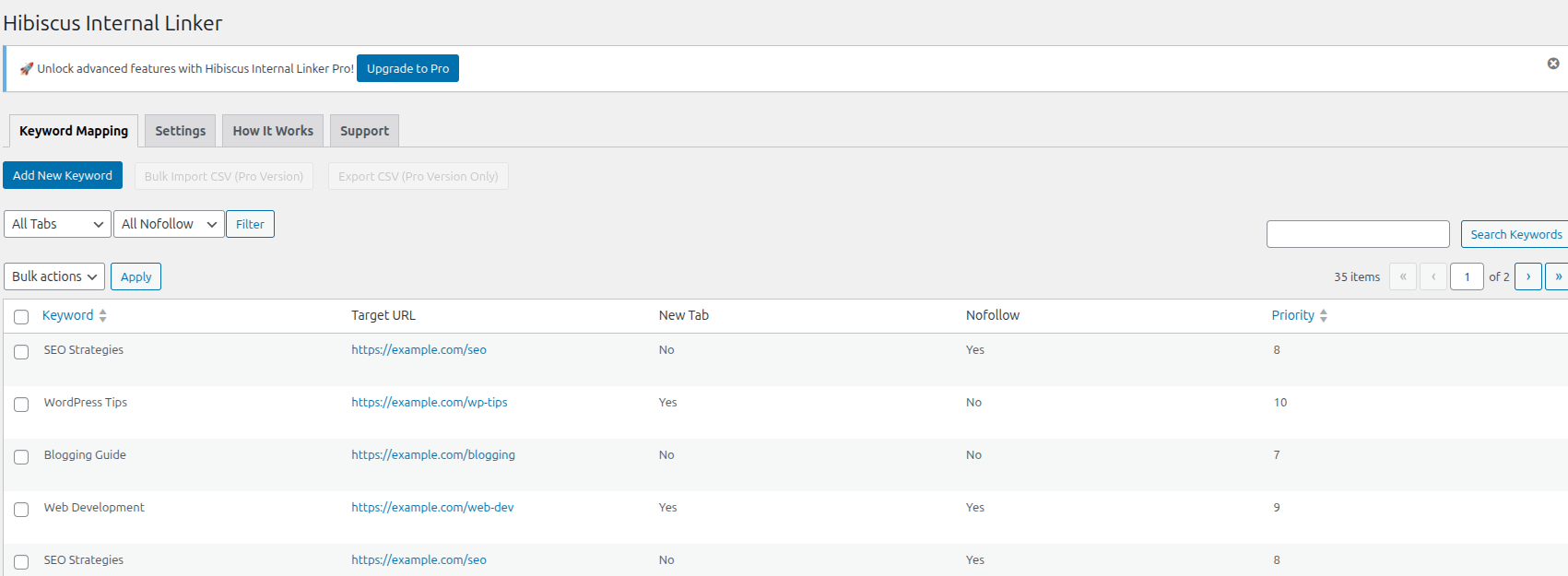This screenshot has height=576, width=1568.
Task: Jump to last page of keywords
Action: (x=1557, y=276)
